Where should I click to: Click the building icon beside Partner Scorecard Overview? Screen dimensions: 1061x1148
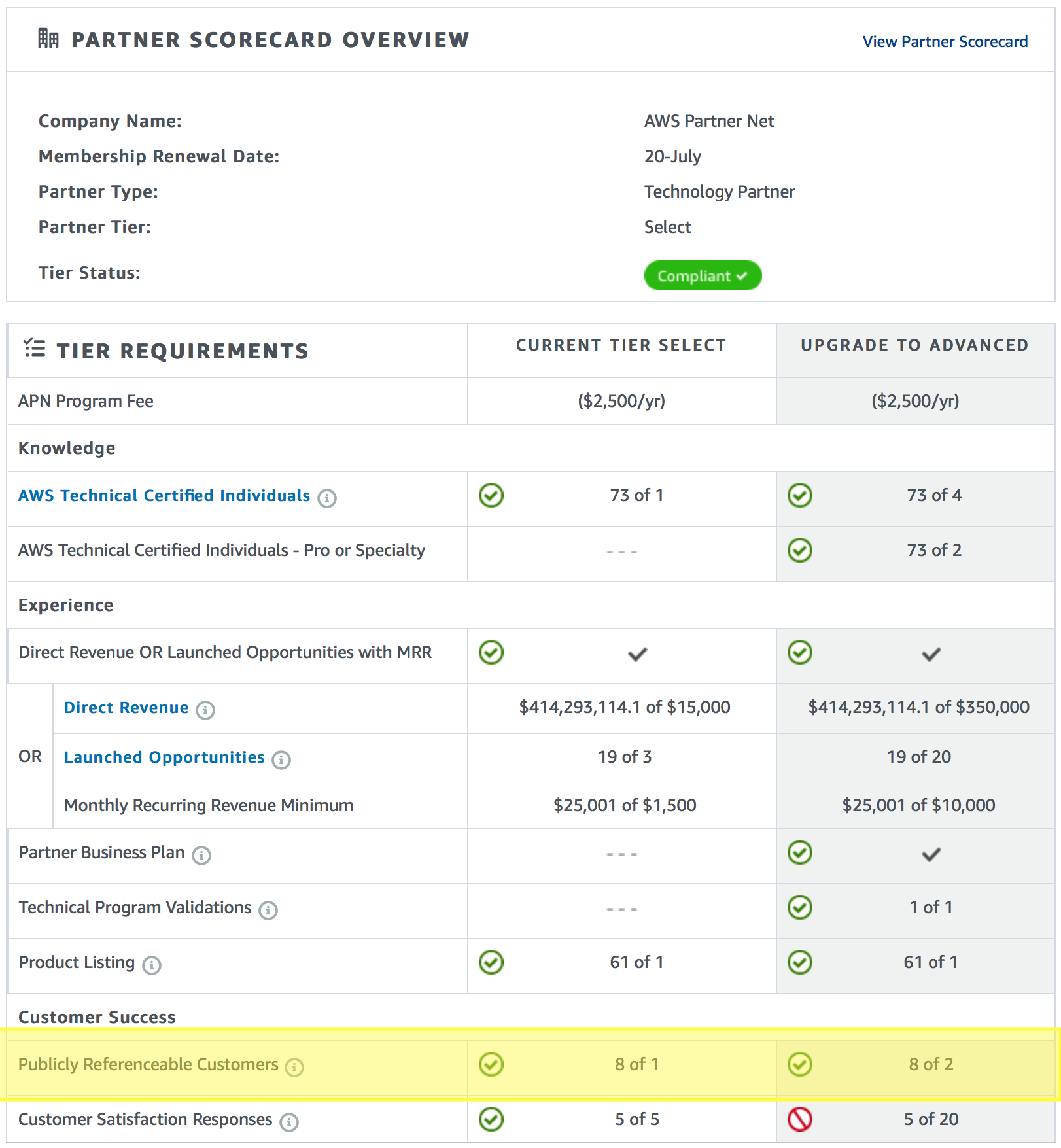[48, 39]
